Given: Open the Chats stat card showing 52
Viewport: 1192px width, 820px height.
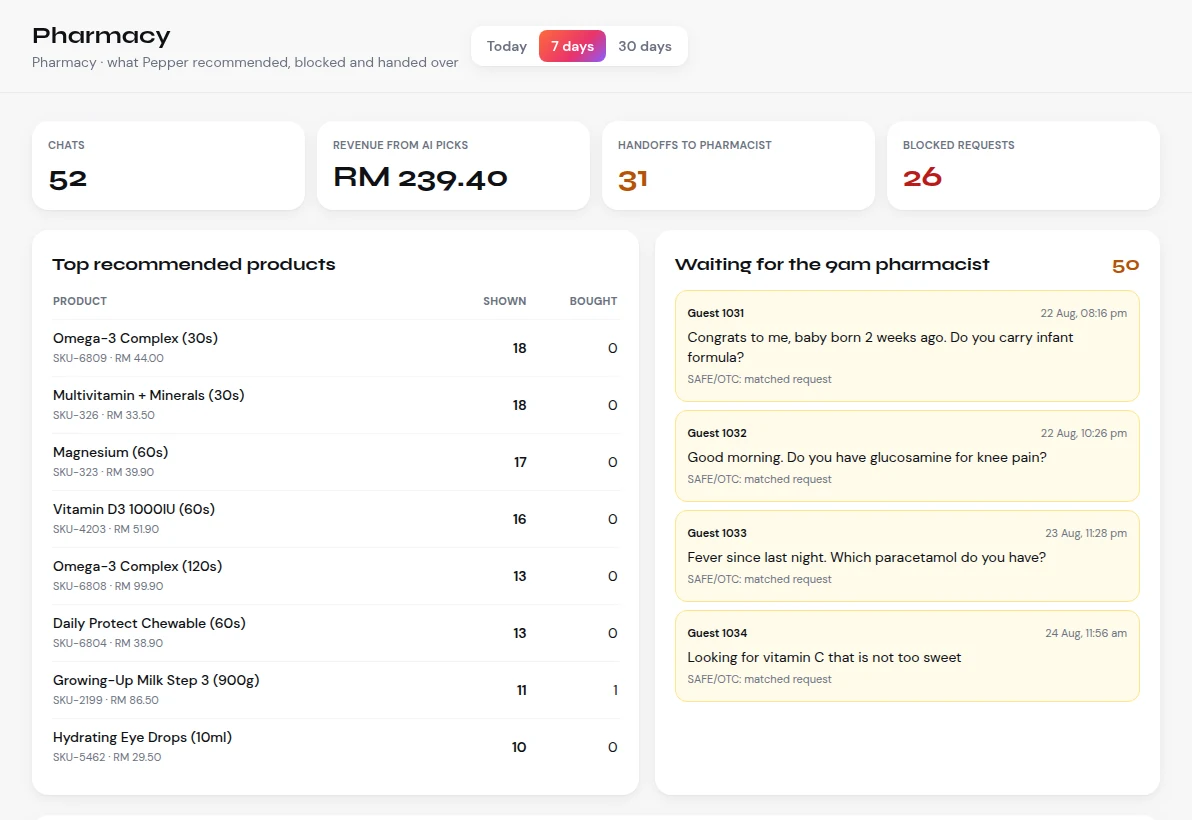Looking at the screenshot, I should tap(168, 166).
